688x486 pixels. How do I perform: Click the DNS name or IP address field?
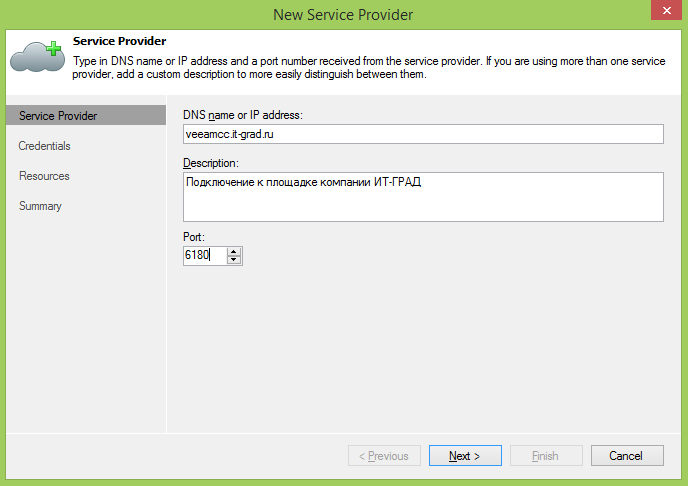pyautogui.click(x=423, y=134)
